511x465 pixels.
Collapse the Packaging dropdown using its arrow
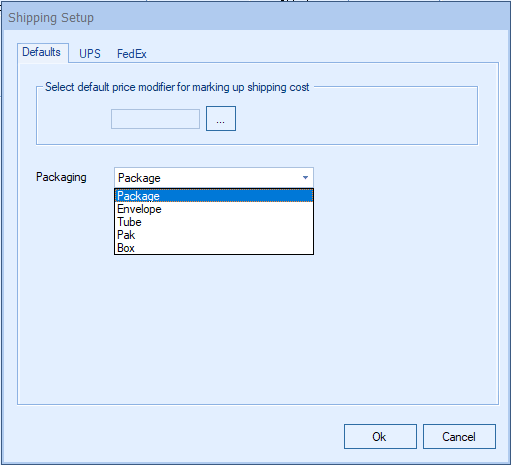[305, 178]
